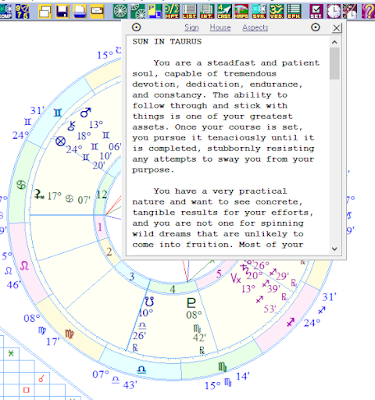Click house number 2 on the wheel
375x400 pixels.
point(109,252)
